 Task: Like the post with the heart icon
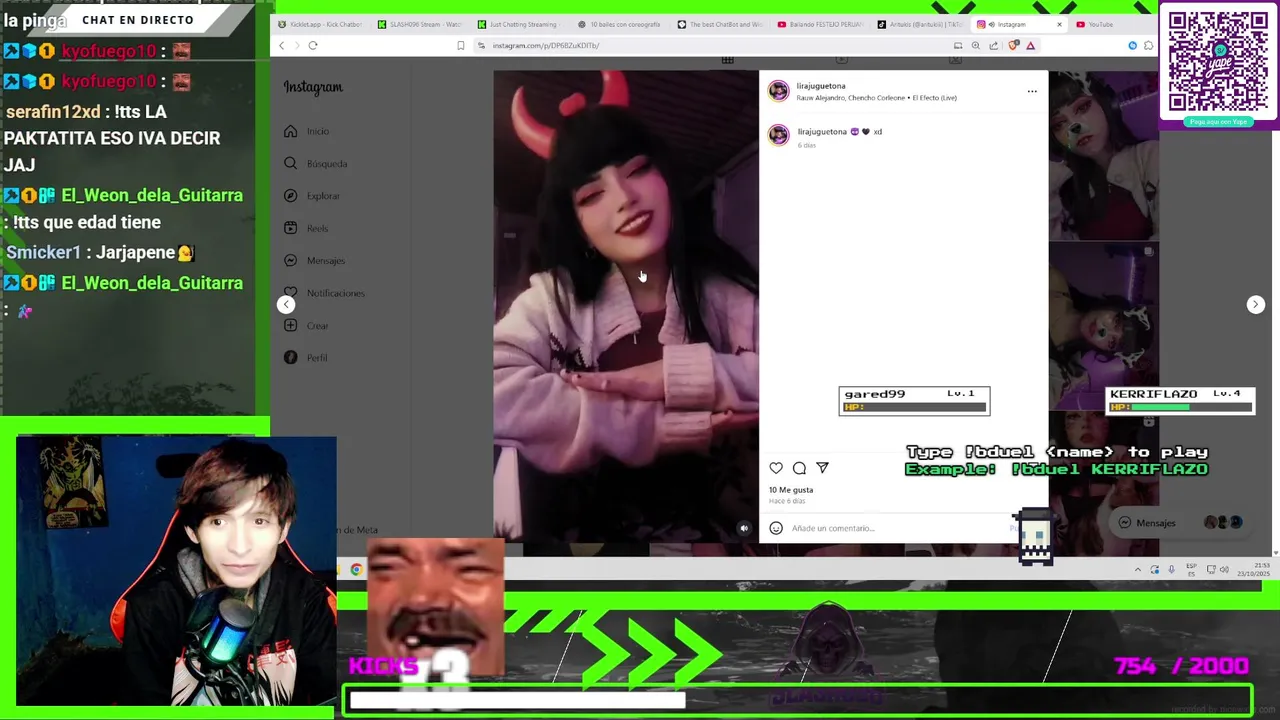[776, 468]
